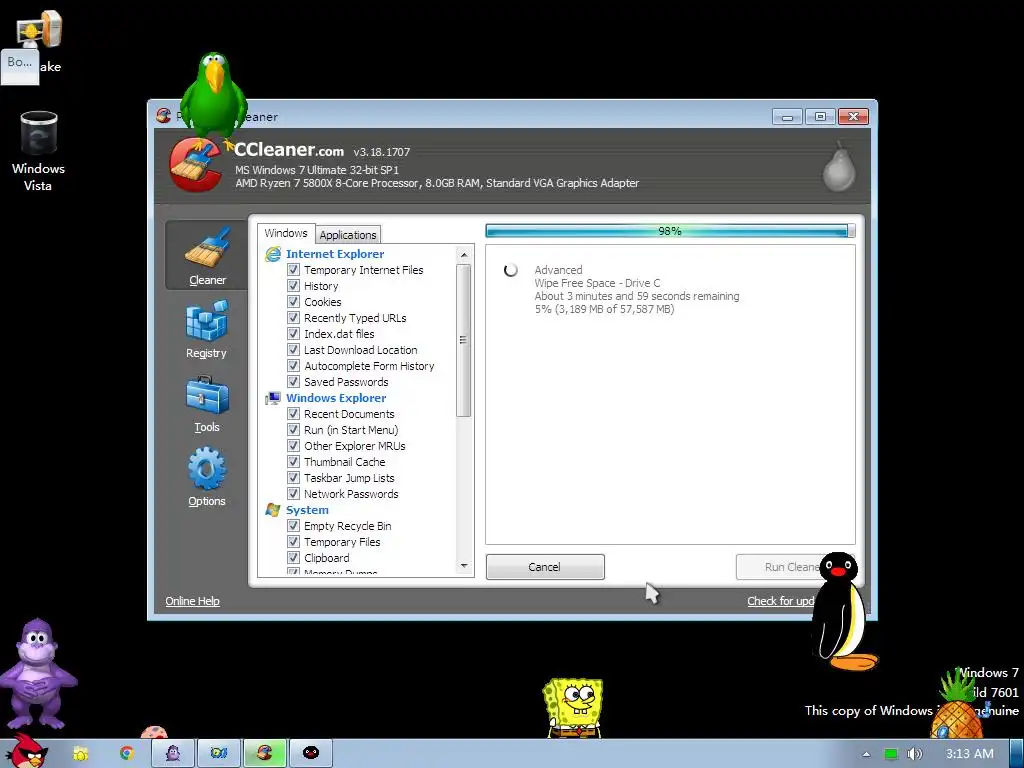The image size is (1024, 768).
Task: Toggle Empty Recycle Bin checkbox
Action: coord(293,526)
